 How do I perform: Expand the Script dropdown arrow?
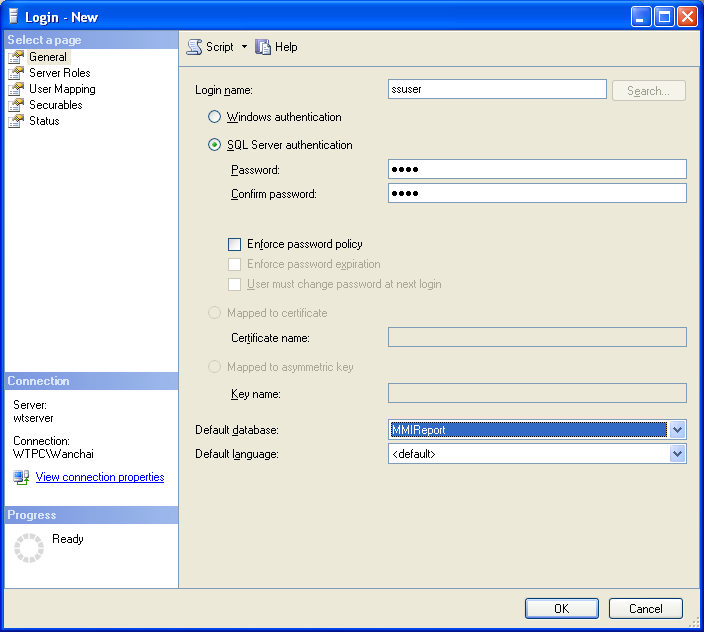244,46
